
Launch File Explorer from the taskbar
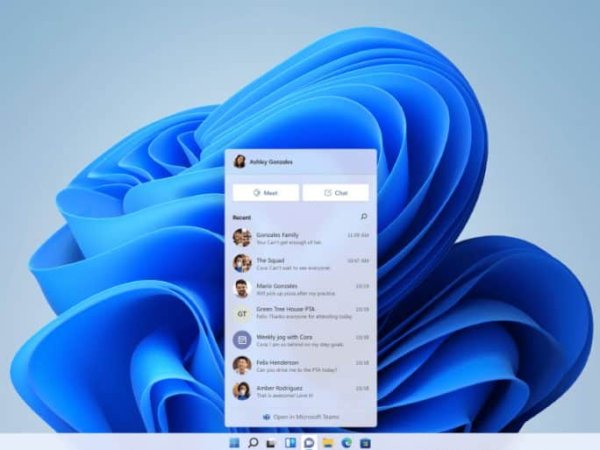327,441
